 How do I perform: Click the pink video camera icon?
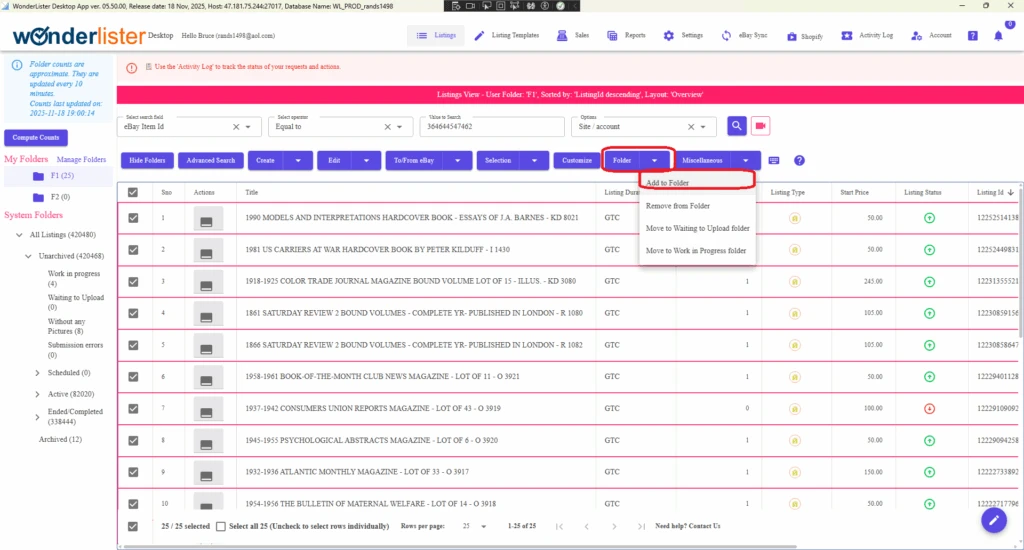click(x=761, y=126)
